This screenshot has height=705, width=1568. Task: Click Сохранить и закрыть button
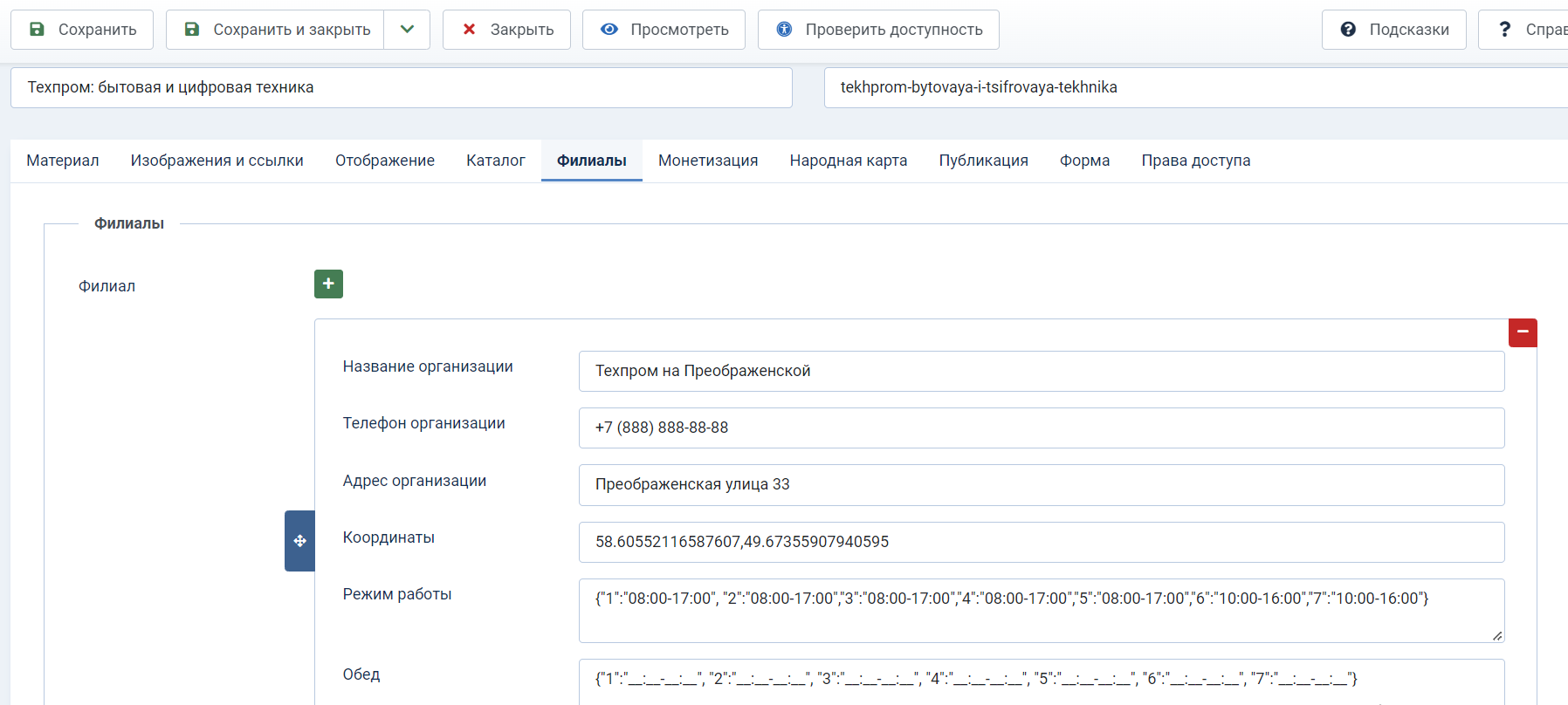pos(276,30)
